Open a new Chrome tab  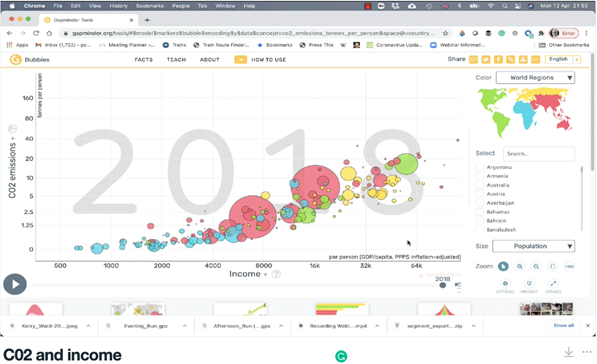(x=147, y=20)
